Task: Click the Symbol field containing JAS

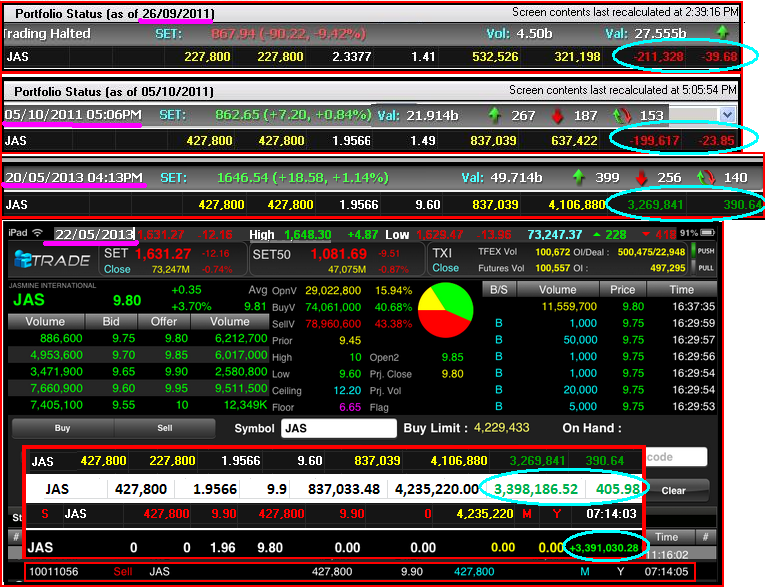Action: pos(339,428)
